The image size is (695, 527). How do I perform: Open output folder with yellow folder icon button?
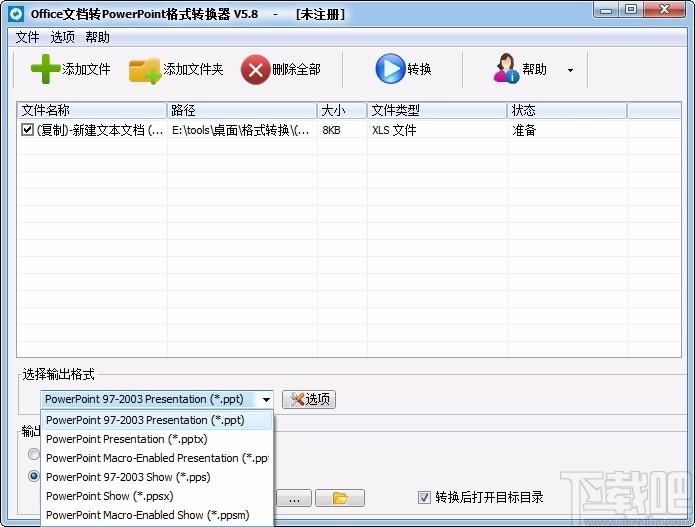pyautogui.click(x=340, y=498)
